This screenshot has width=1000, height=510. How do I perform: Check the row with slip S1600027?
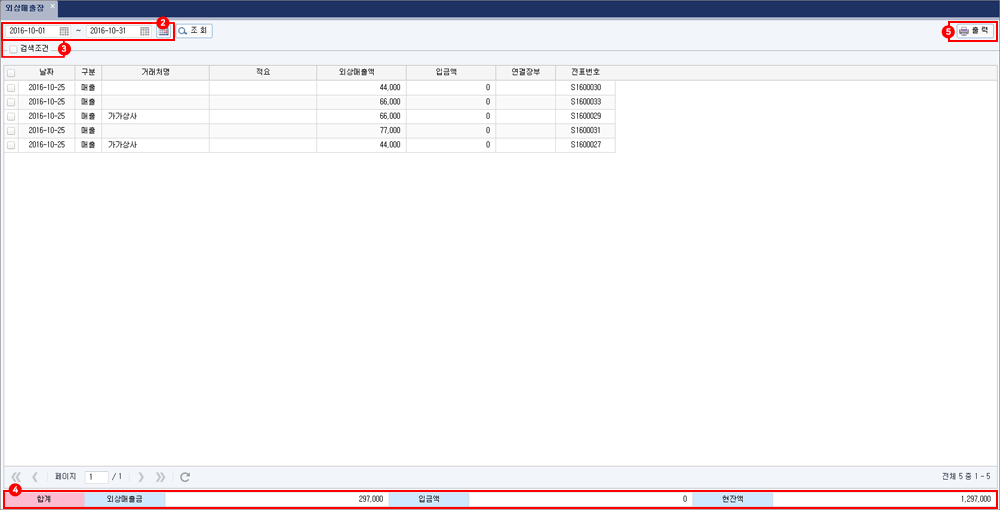[11, 145]
